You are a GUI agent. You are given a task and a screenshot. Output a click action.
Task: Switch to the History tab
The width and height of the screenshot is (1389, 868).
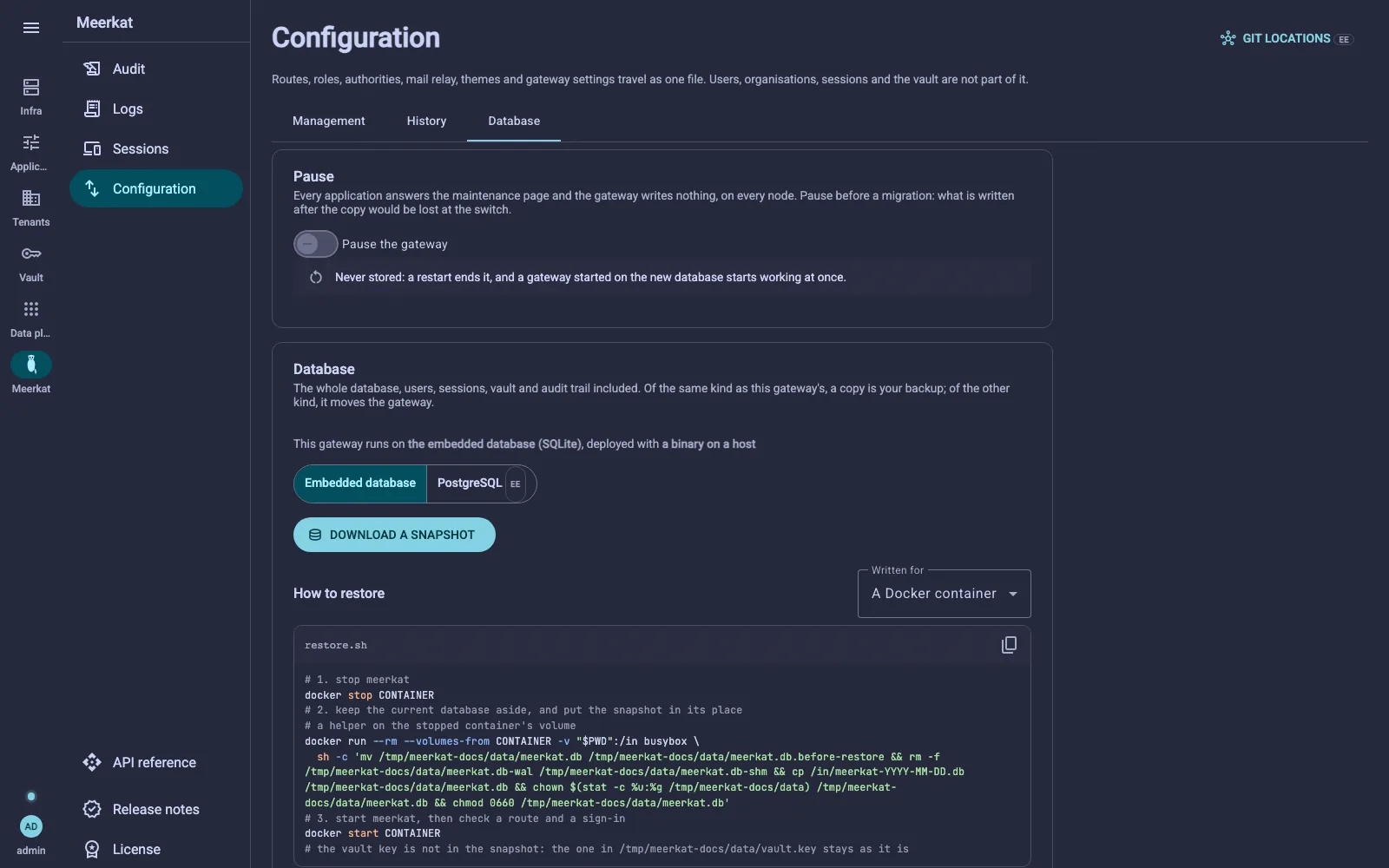[x=426, y=121]
